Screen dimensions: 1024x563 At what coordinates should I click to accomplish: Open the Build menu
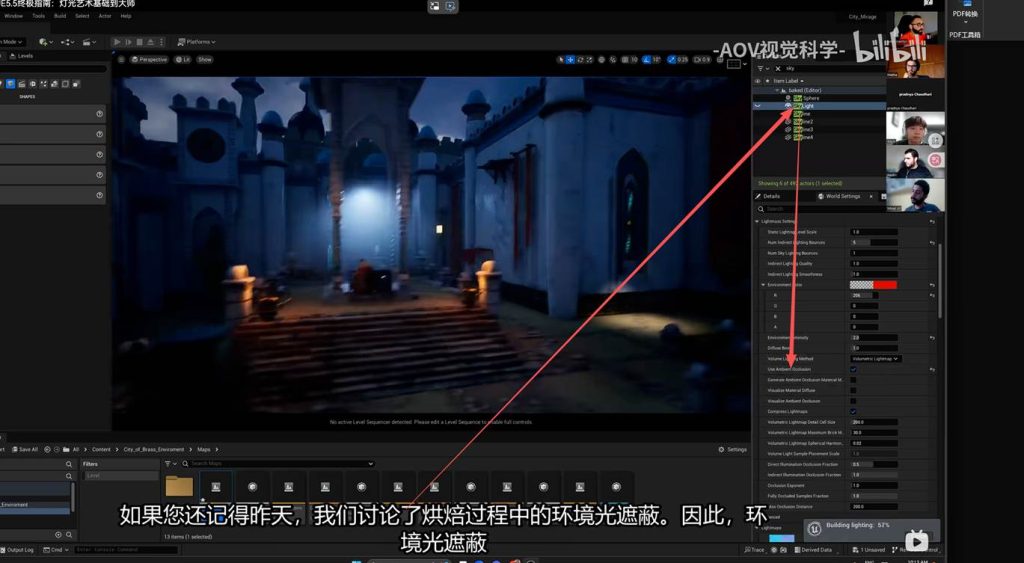click(x=60, y=16)
